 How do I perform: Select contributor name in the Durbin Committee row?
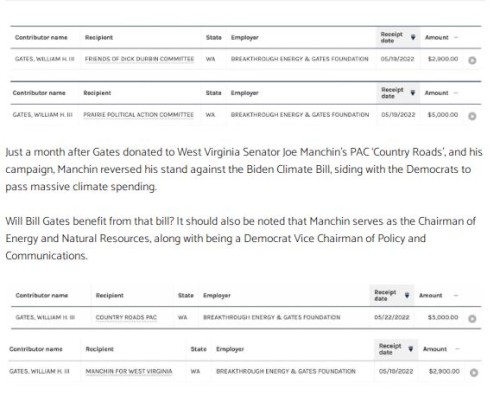pyautogui.click(x=45, y=59)
